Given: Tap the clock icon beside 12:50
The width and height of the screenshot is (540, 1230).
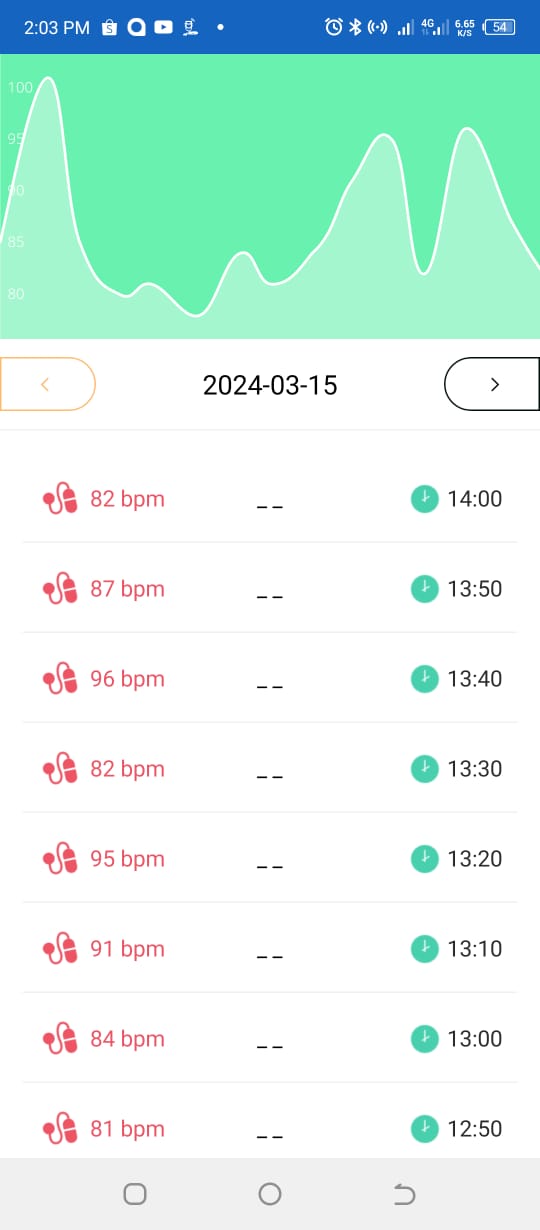Looking at the screenshot, I should pyautogui.click(x=425, y=1129).
